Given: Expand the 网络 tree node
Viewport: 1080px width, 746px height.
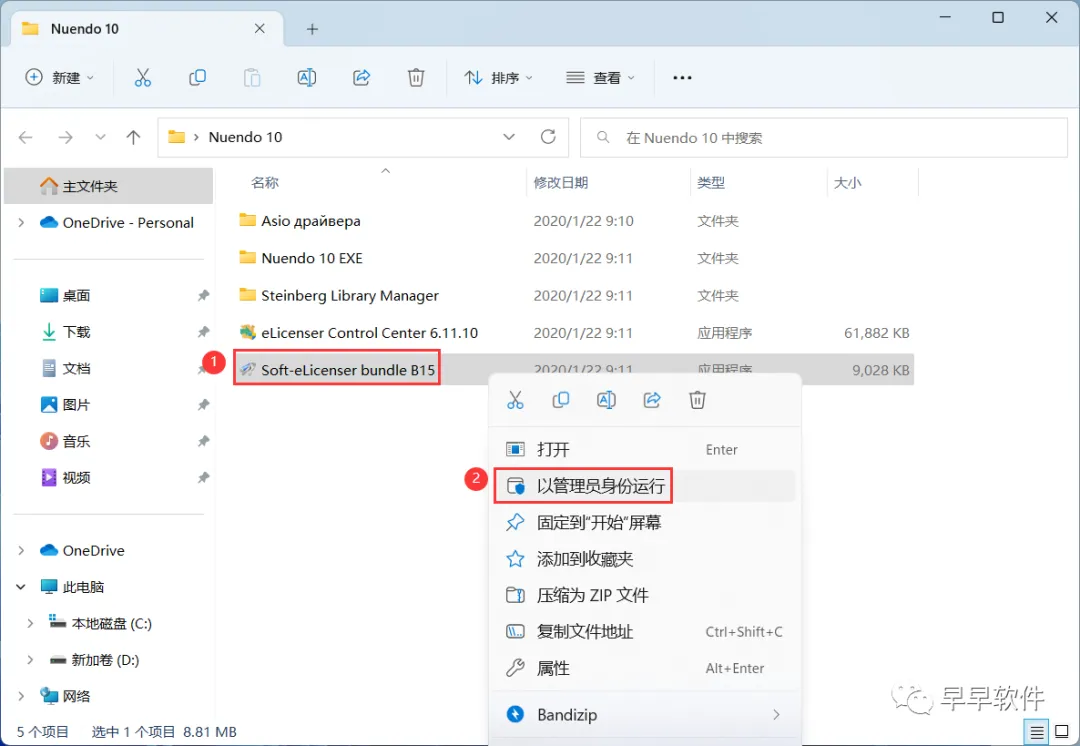Looking at the screenshot, I should (x=21, y=696).
